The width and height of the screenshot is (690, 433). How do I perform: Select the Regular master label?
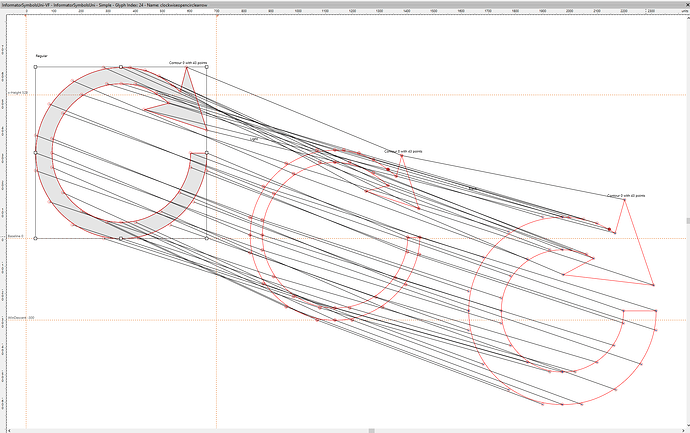pyautogui.click(x=42, y=56)
